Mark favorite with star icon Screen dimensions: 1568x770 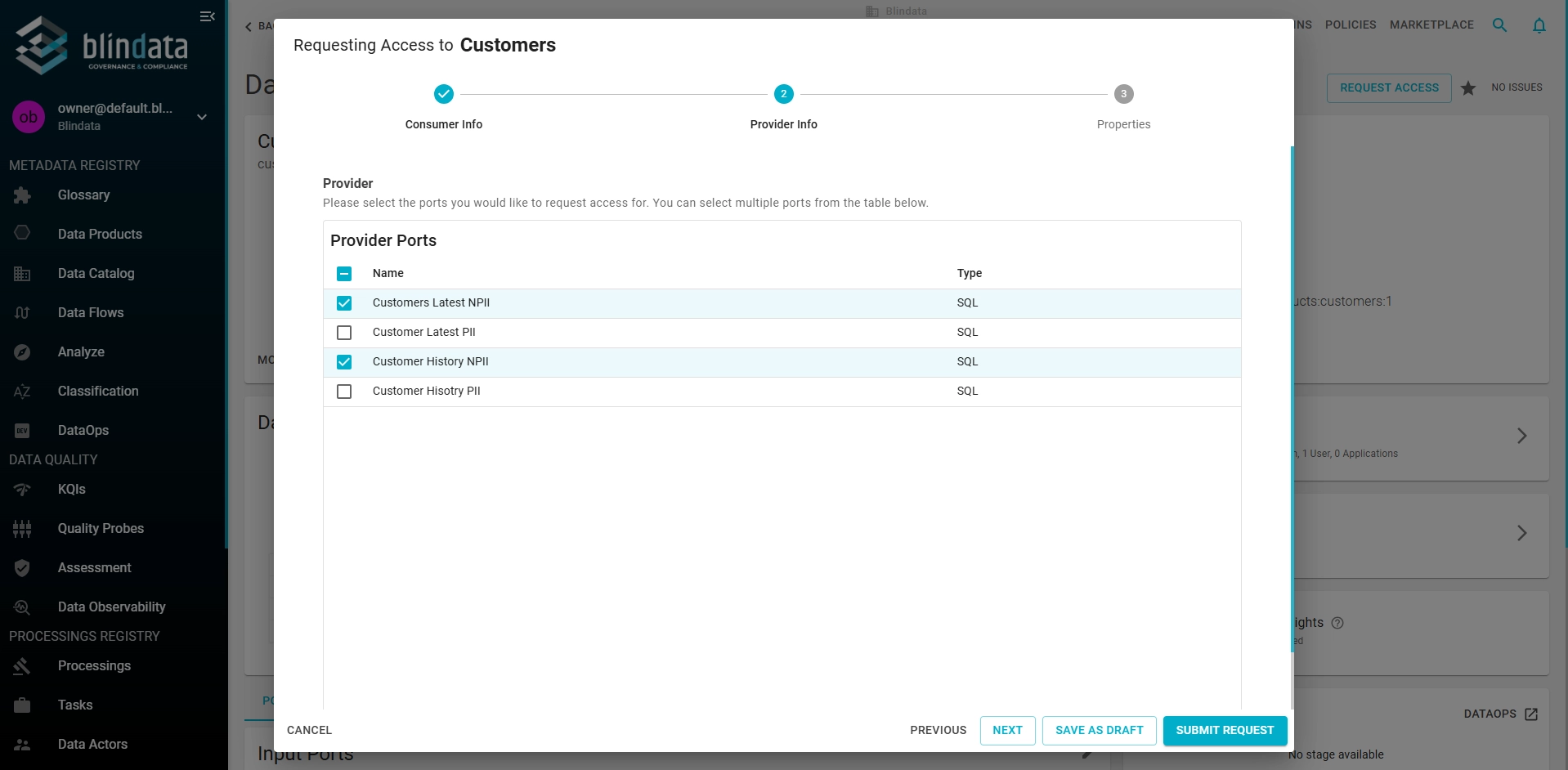tap(1468, 87)
